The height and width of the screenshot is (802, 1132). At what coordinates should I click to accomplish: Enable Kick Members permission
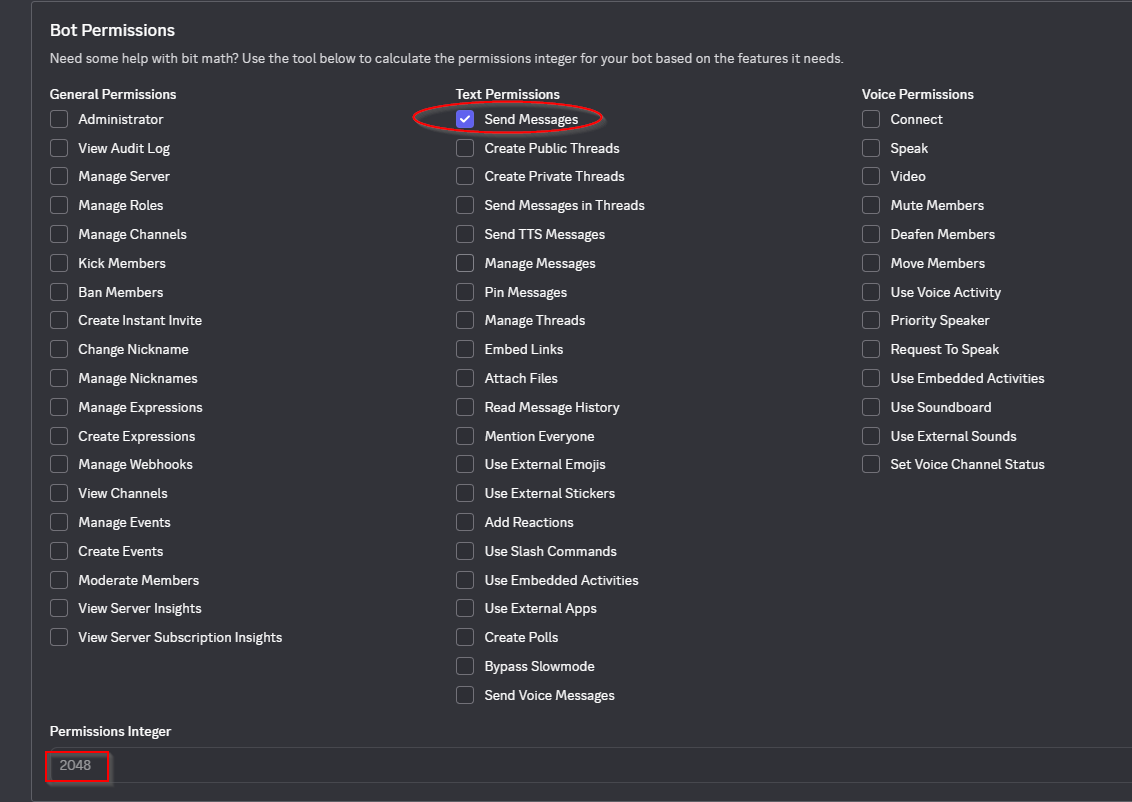pyautogui.click(x=59, y=263)
